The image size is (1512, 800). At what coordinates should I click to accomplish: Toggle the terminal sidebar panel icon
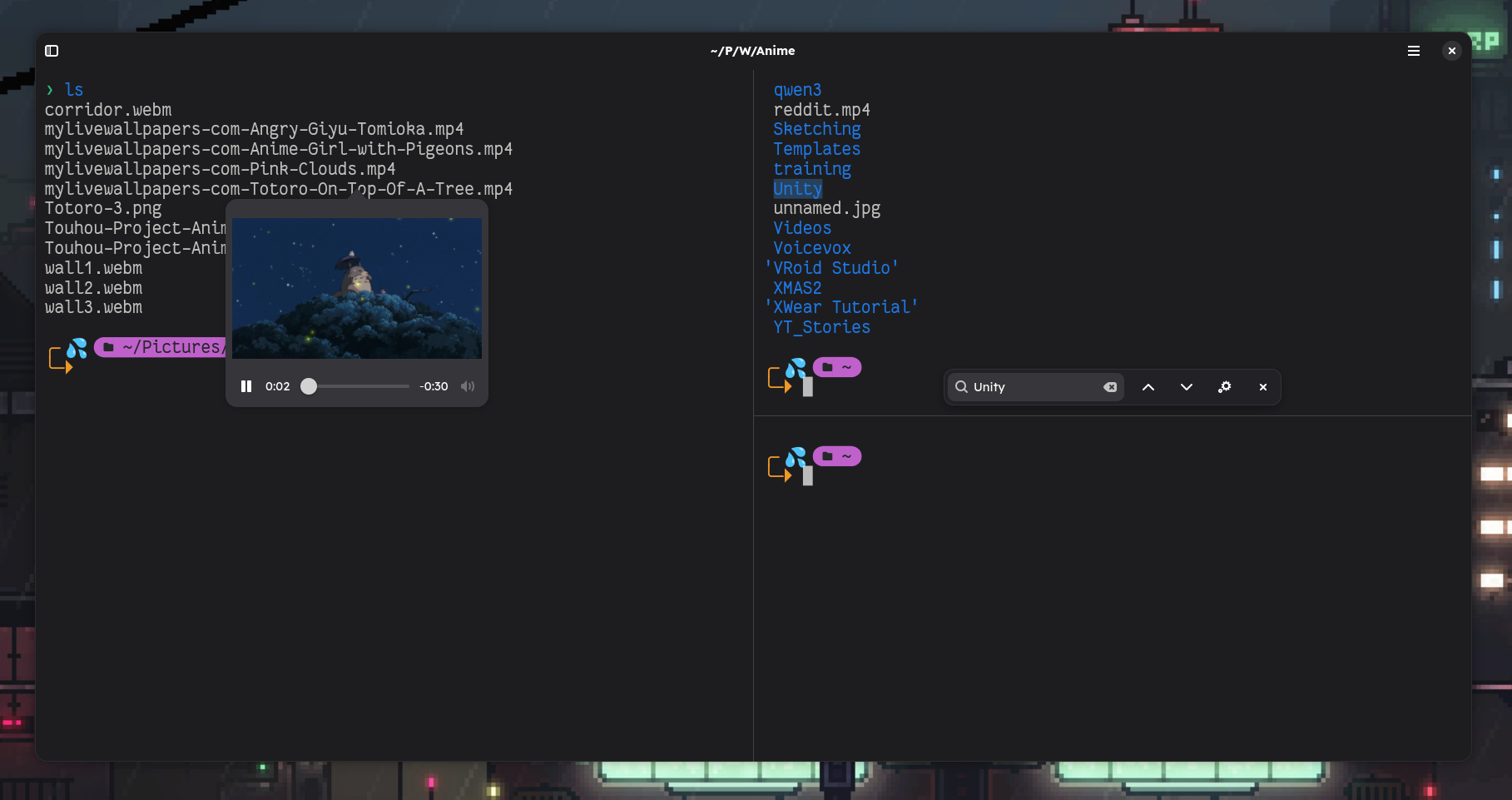(x=52, y=51)
